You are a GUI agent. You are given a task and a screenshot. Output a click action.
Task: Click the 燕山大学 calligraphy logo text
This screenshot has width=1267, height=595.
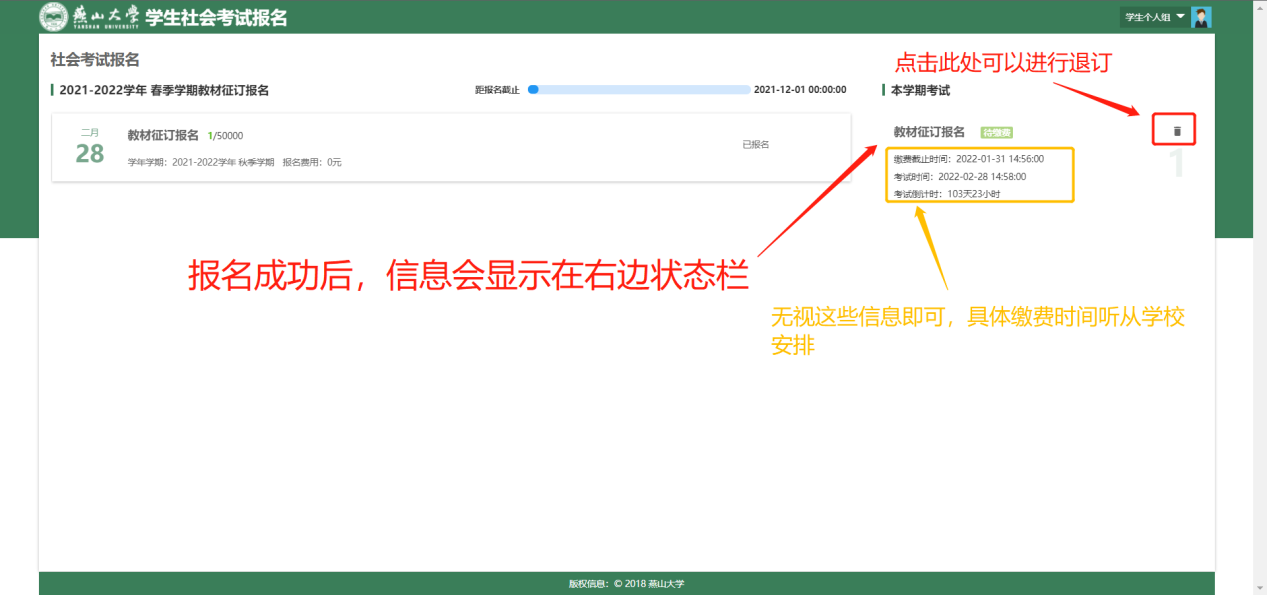click(106, 17)
